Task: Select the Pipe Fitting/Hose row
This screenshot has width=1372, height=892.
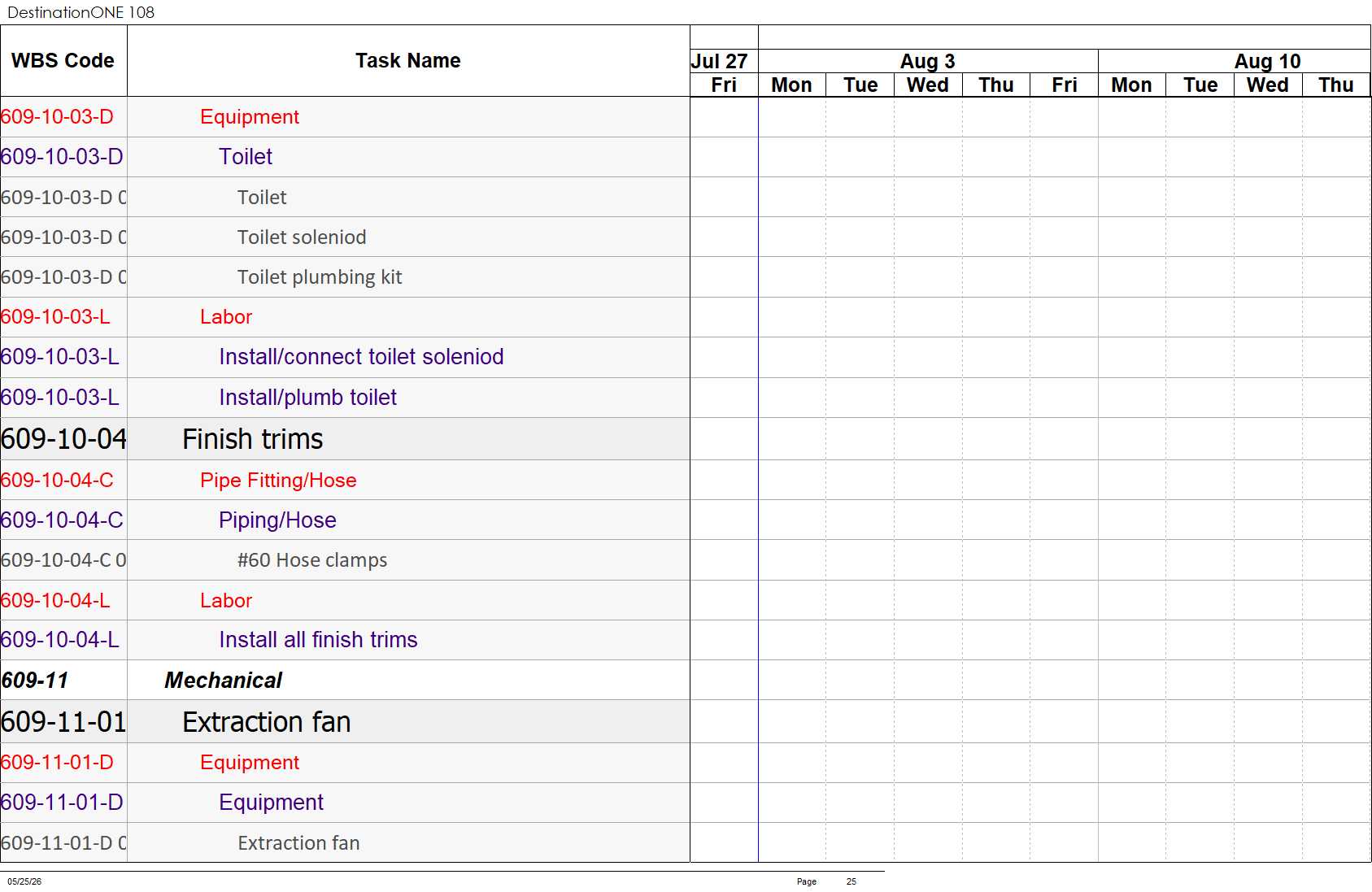Action: [x=345, y=480]
